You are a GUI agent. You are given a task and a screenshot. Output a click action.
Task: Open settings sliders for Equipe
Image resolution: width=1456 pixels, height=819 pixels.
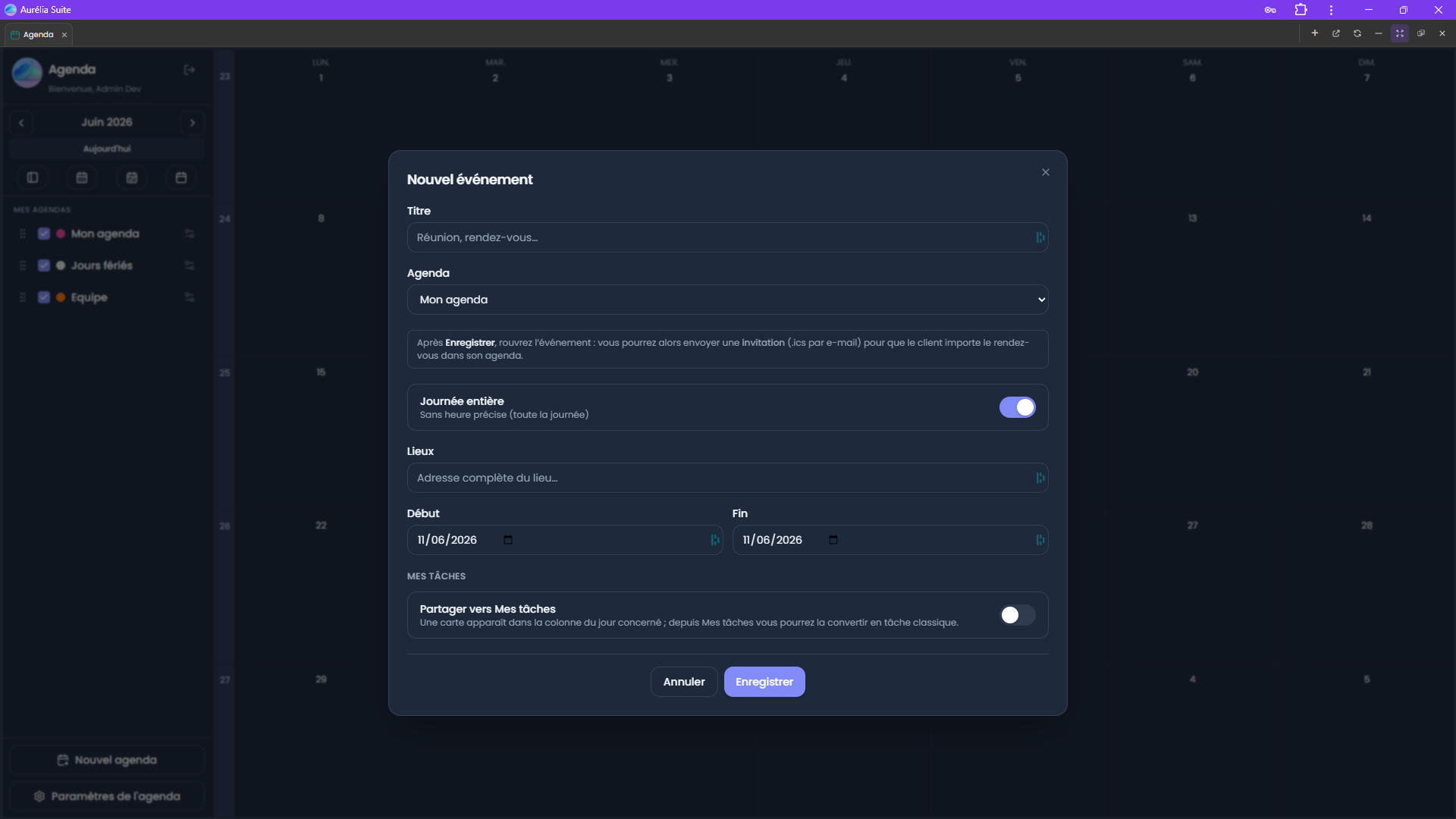[x=190, y=297]
